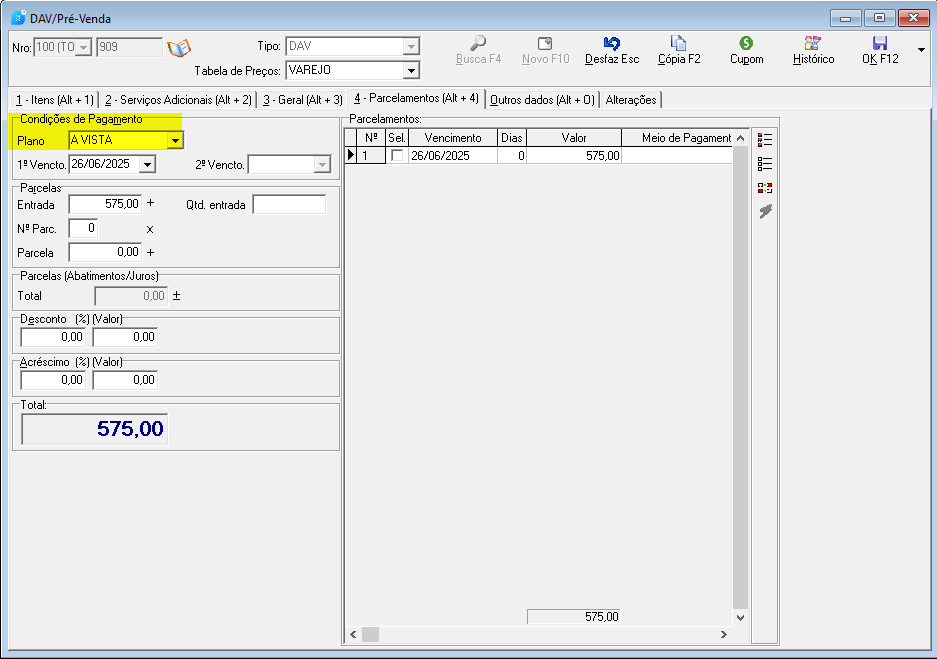This screenshot has height=659, width=937.
Task: Click the Sel. column header
Action: [397, 138]
